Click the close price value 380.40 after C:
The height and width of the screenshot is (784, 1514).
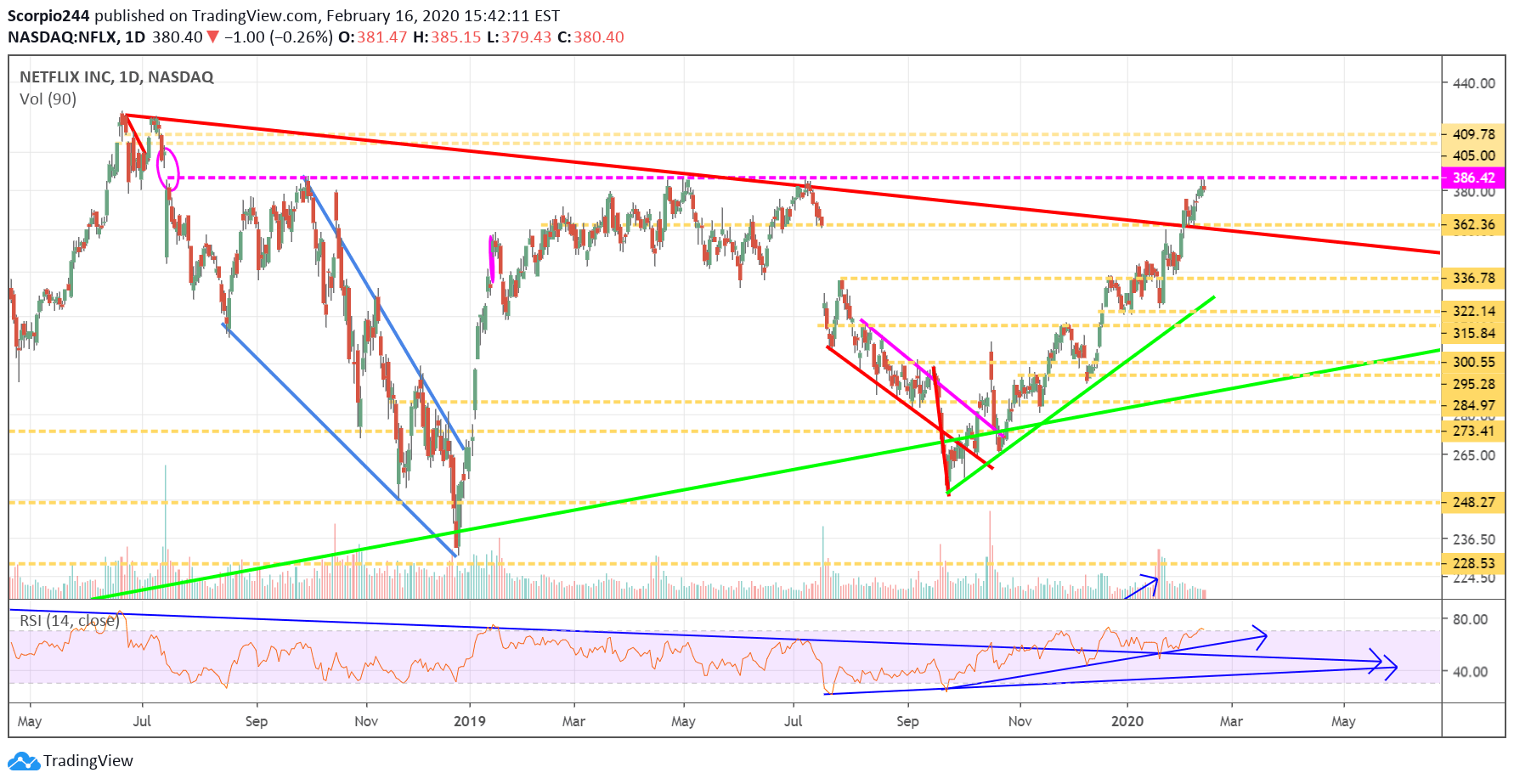point(599,37)
